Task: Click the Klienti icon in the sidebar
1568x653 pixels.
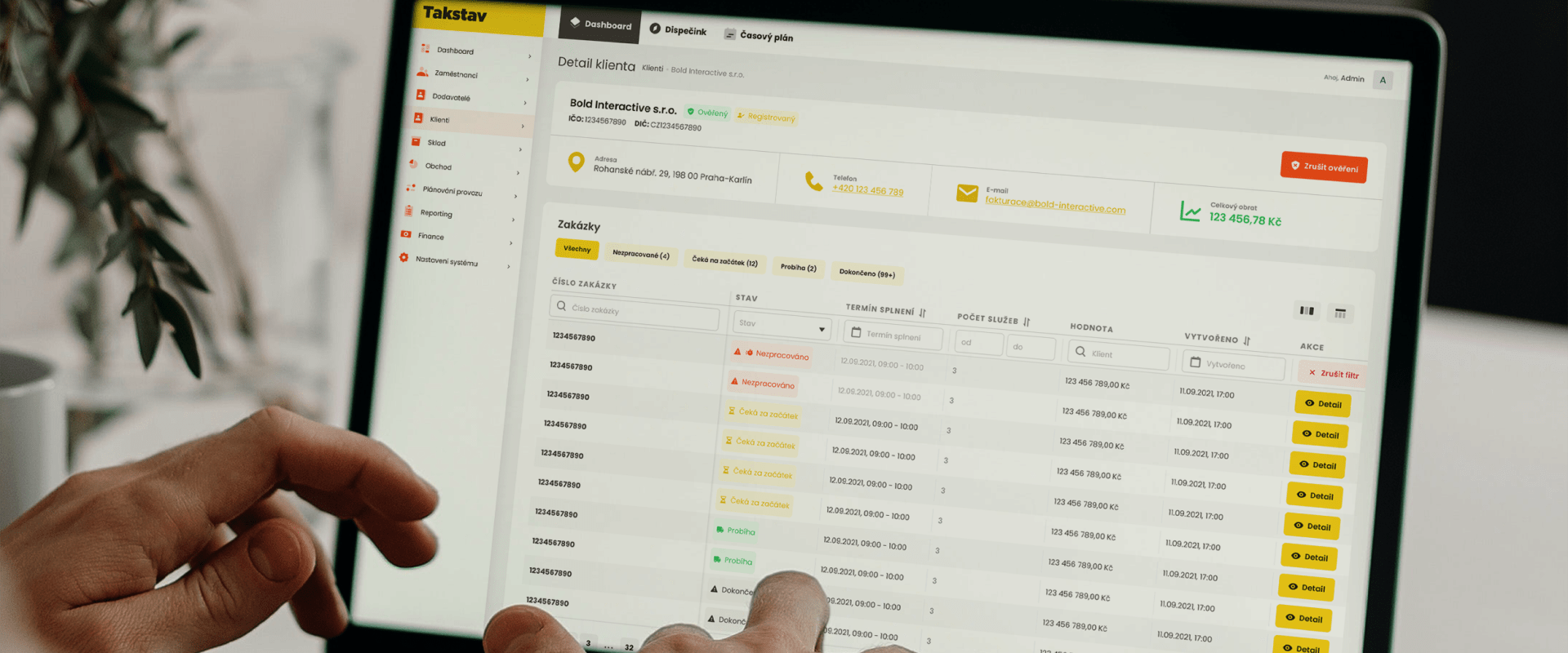Action: (418, 118)
